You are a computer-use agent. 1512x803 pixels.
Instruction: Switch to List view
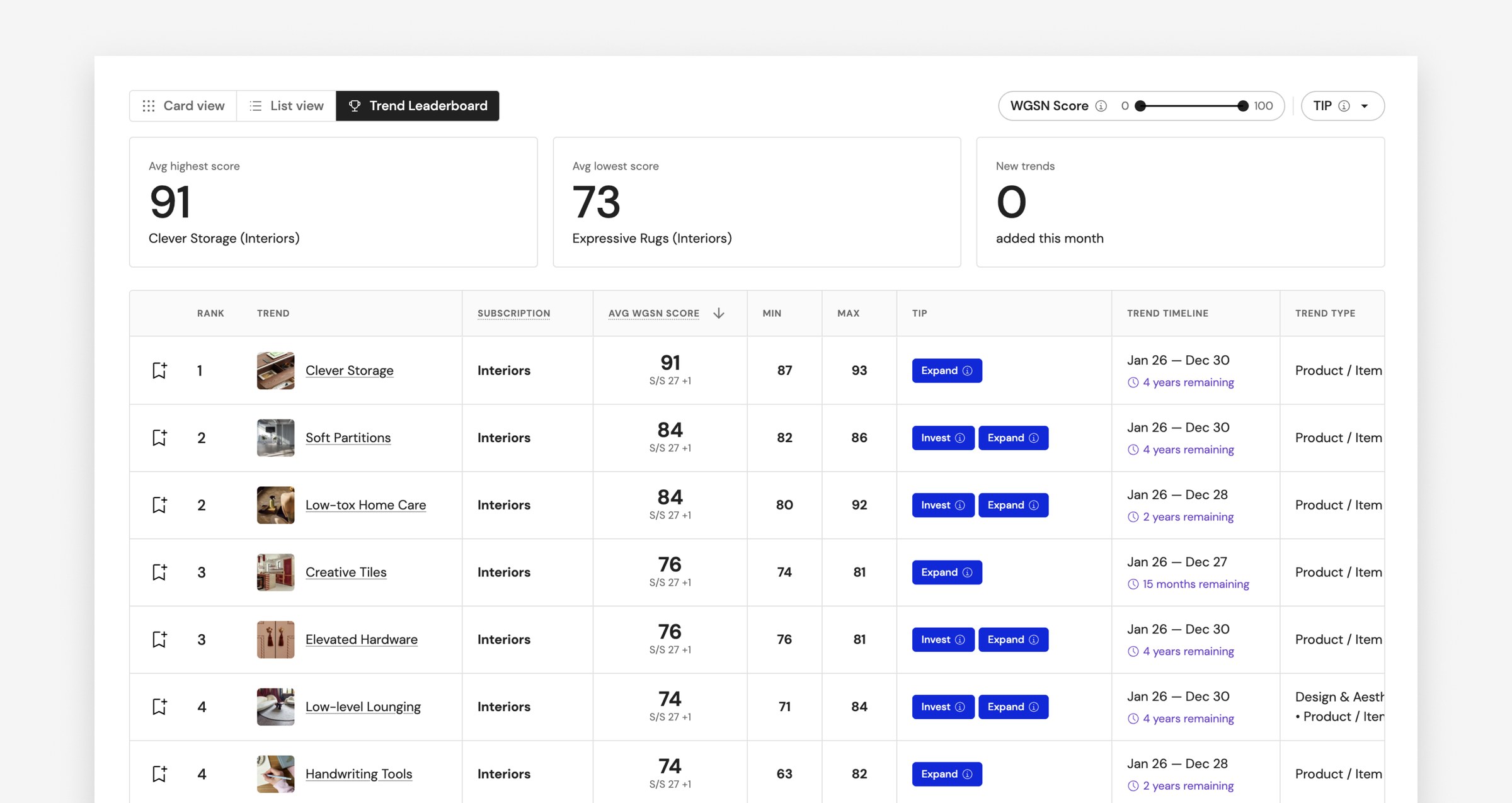[287, 106]
